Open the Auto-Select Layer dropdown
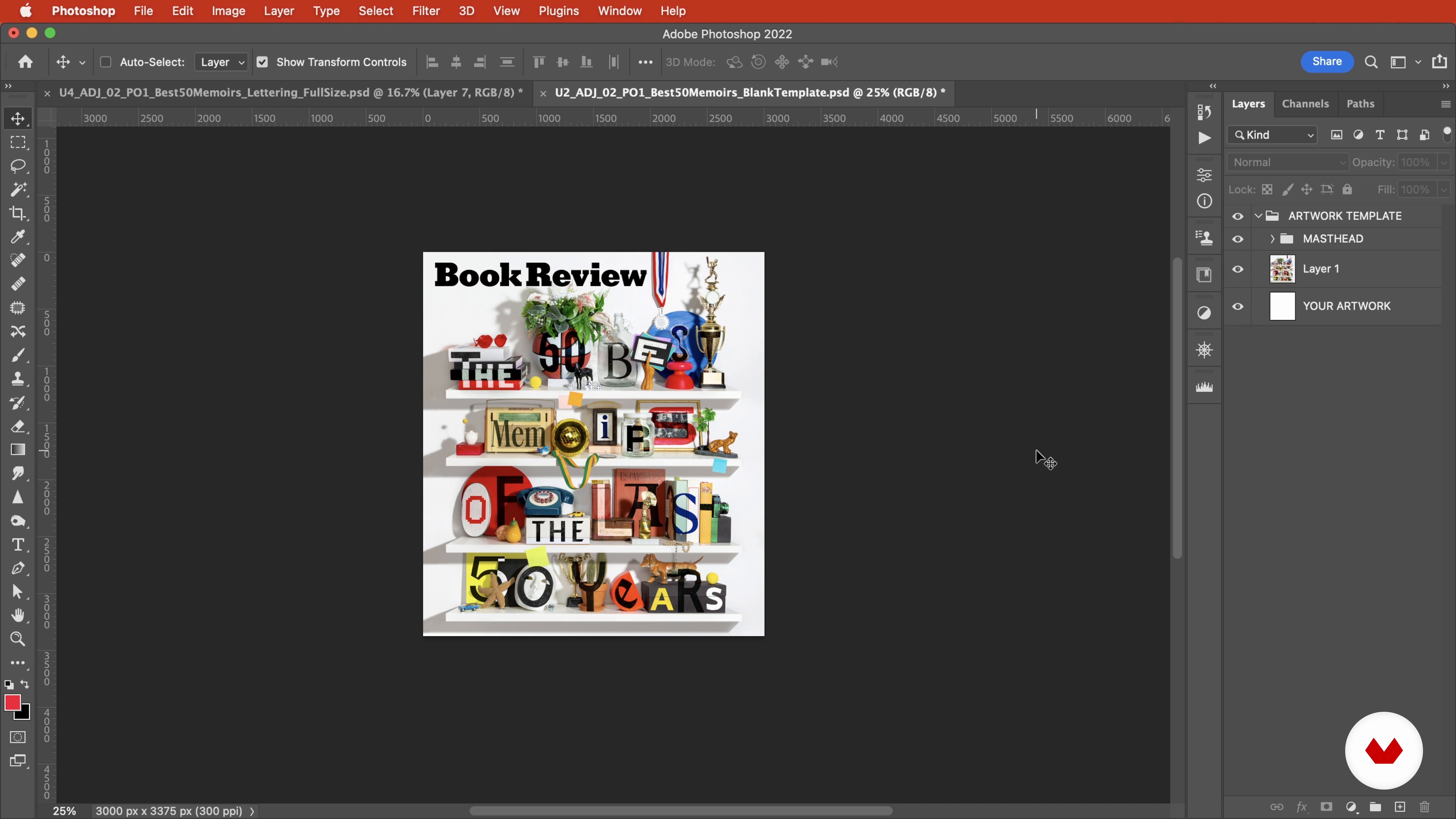Screen dimensions: 1456x819 click(221, 62)
